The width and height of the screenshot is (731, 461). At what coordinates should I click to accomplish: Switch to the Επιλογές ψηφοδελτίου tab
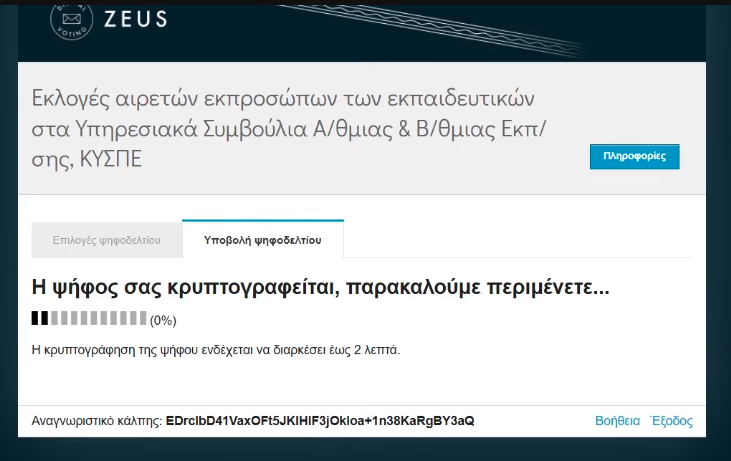pos(106,241)
